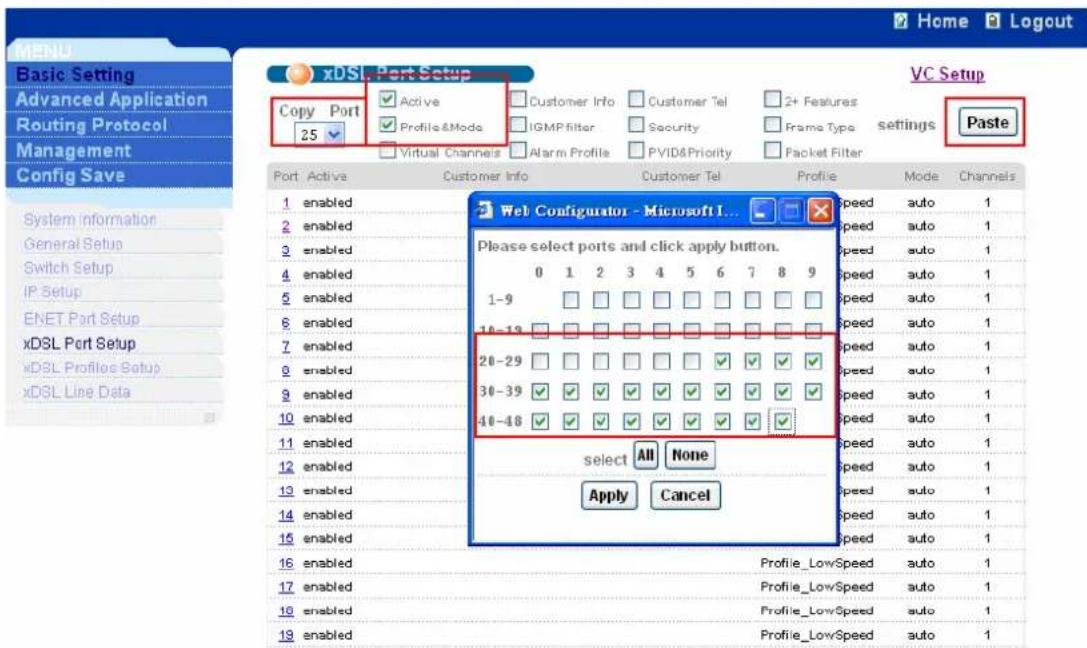Viewport: 1087px width, 648px height.
Task: Check the Customer Tel checkbox
Action: [x=636, y=100]
